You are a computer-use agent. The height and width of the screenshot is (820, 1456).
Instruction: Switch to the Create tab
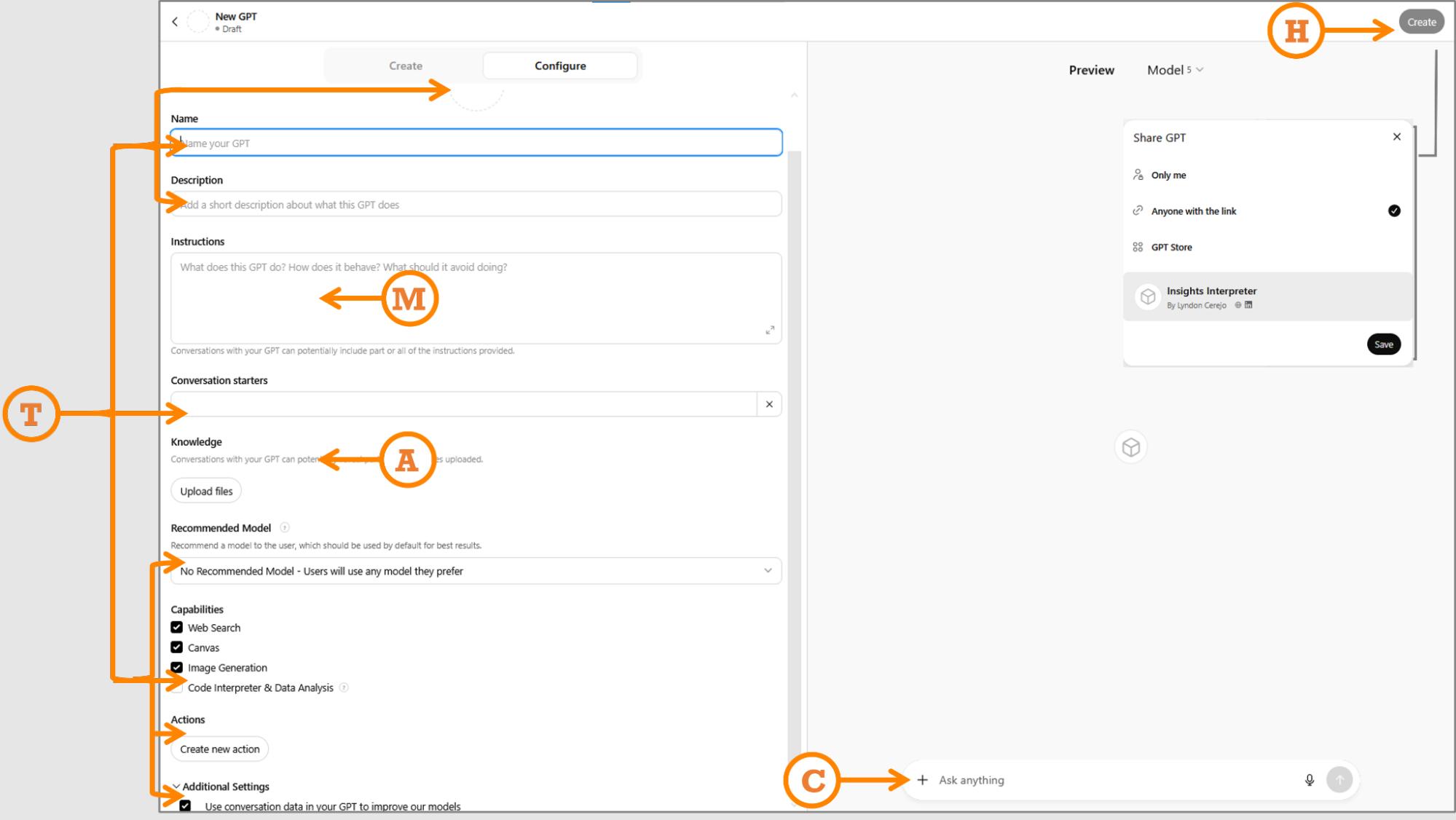[405, 66]
